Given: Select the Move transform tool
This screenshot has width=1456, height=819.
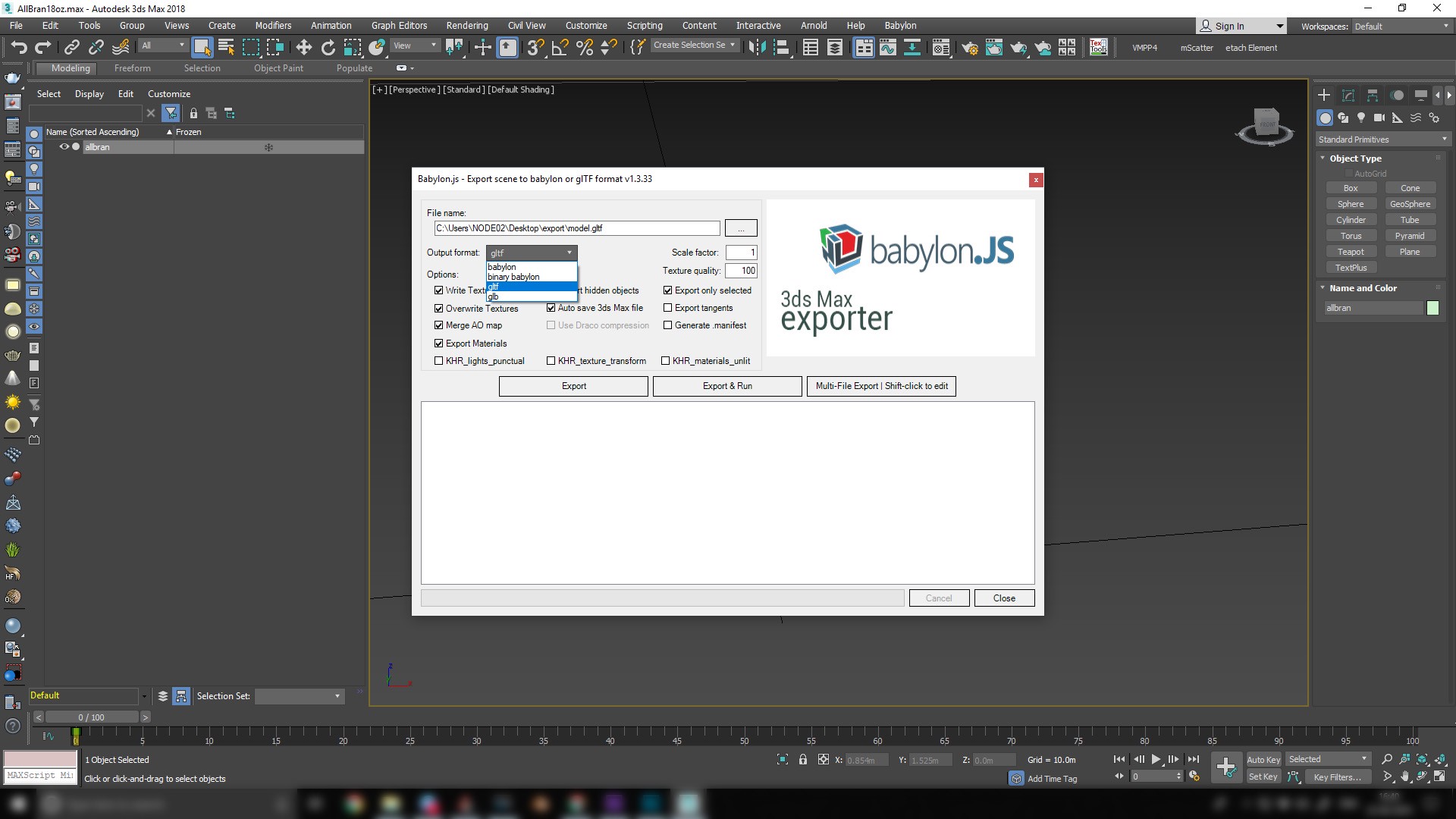Looking at the screenshot, I should pos(303,48).
